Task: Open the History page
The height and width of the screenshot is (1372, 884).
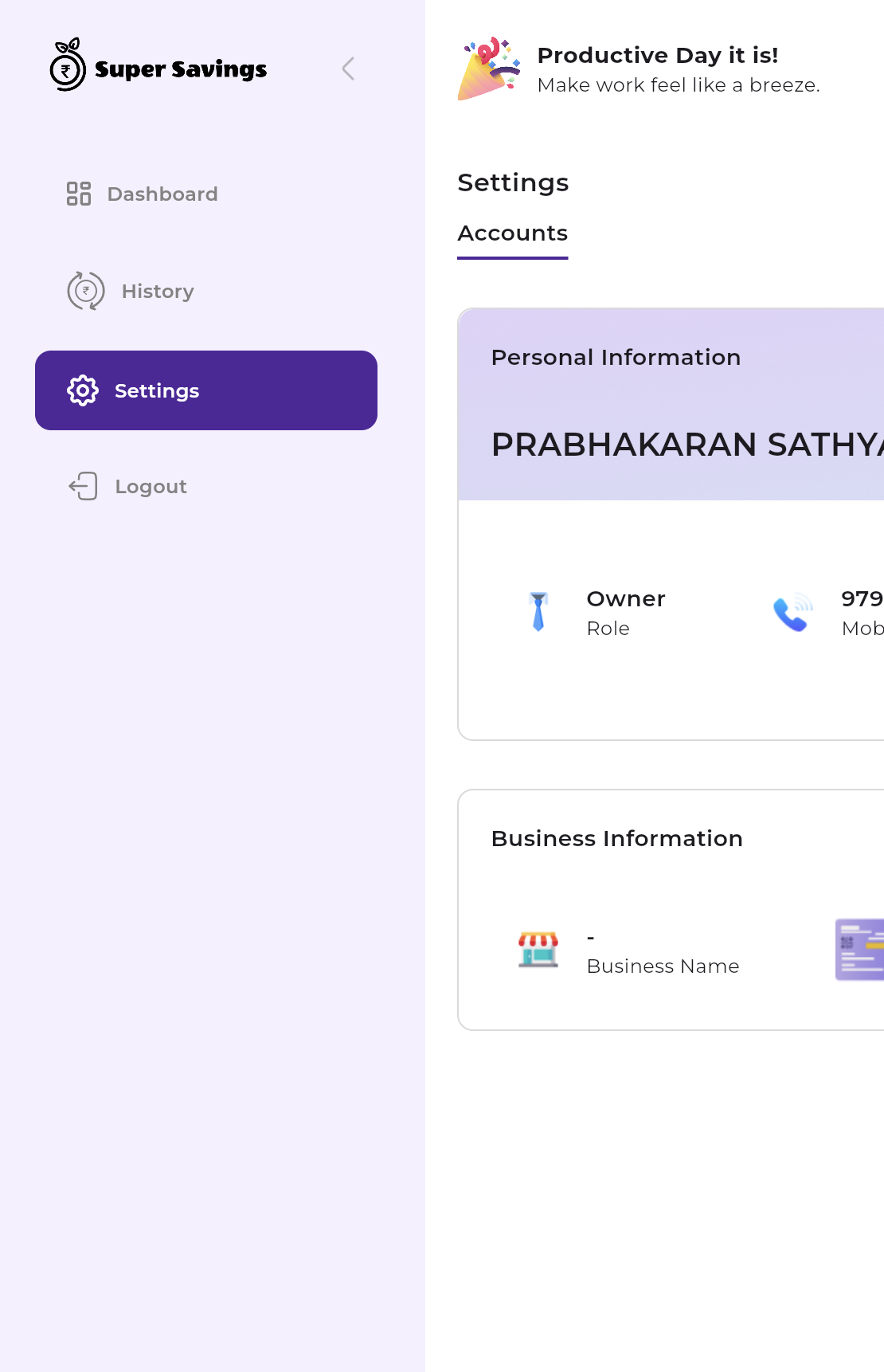Action: [x=158, y=292]
